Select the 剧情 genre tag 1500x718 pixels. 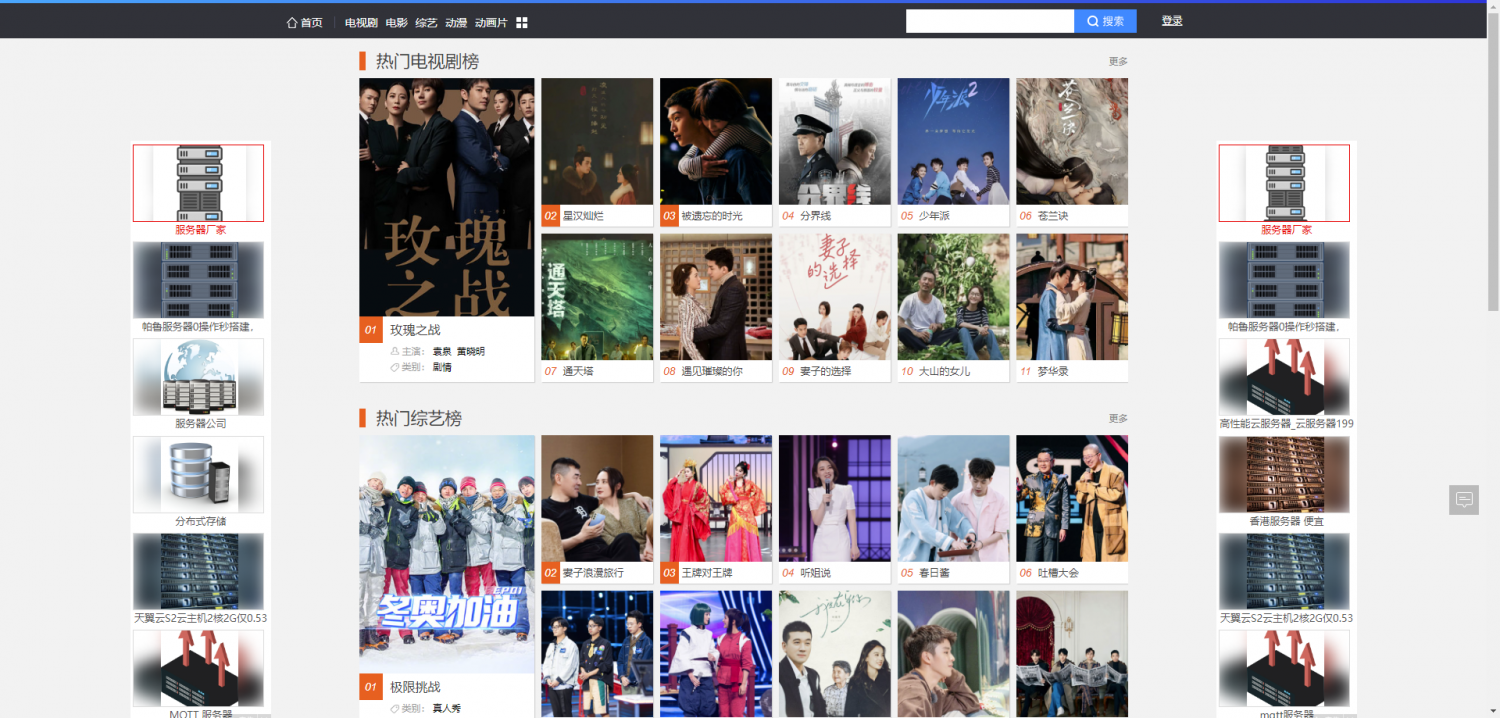(442, 368)
